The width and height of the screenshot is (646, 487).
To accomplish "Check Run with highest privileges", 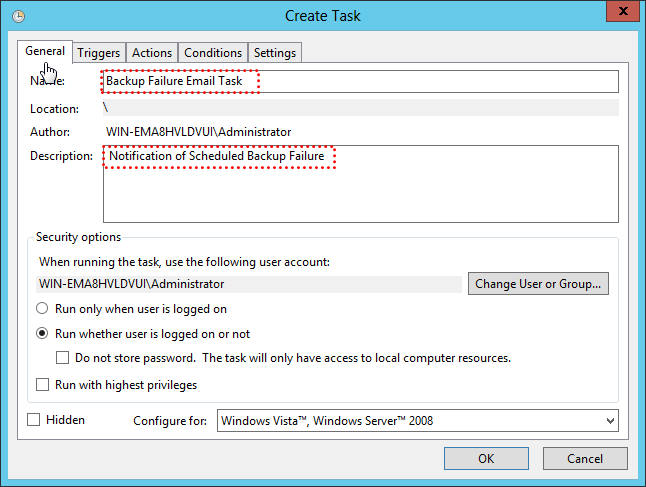I will click(43, 385).
